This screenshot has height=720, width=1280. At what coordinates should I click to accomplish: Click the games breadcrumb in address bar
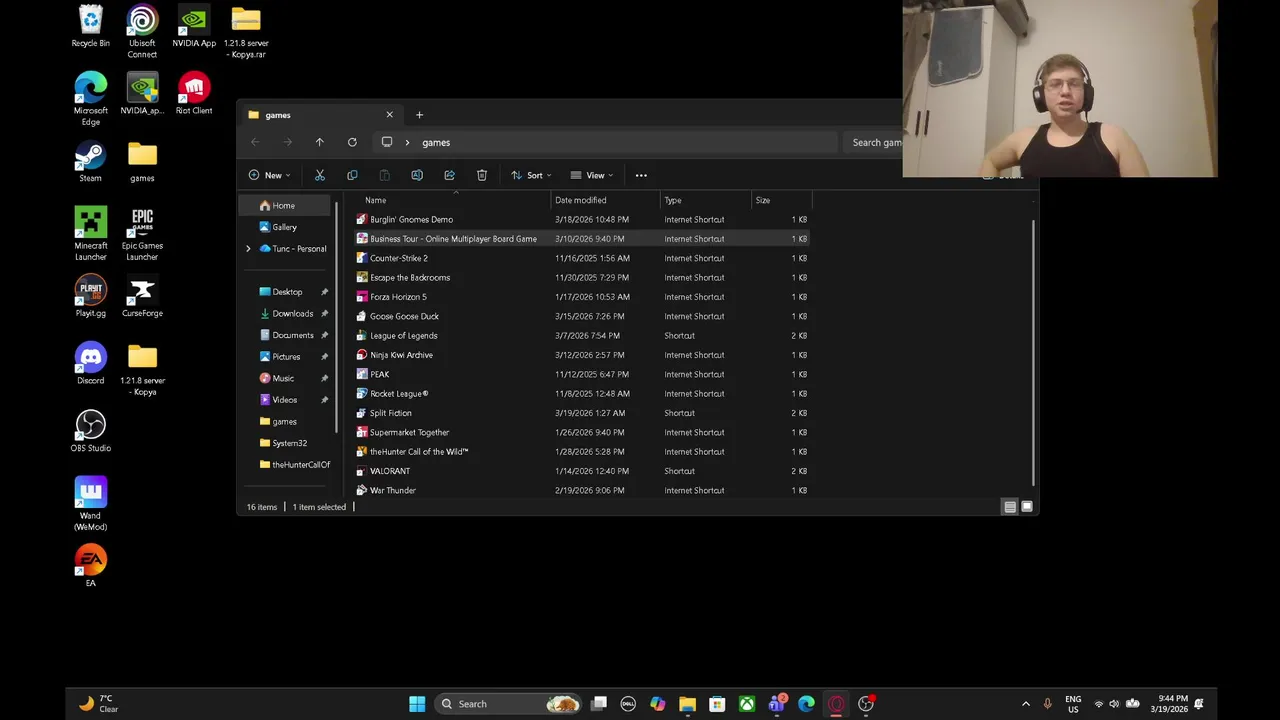pyautogui.click(x=436, y=142)
